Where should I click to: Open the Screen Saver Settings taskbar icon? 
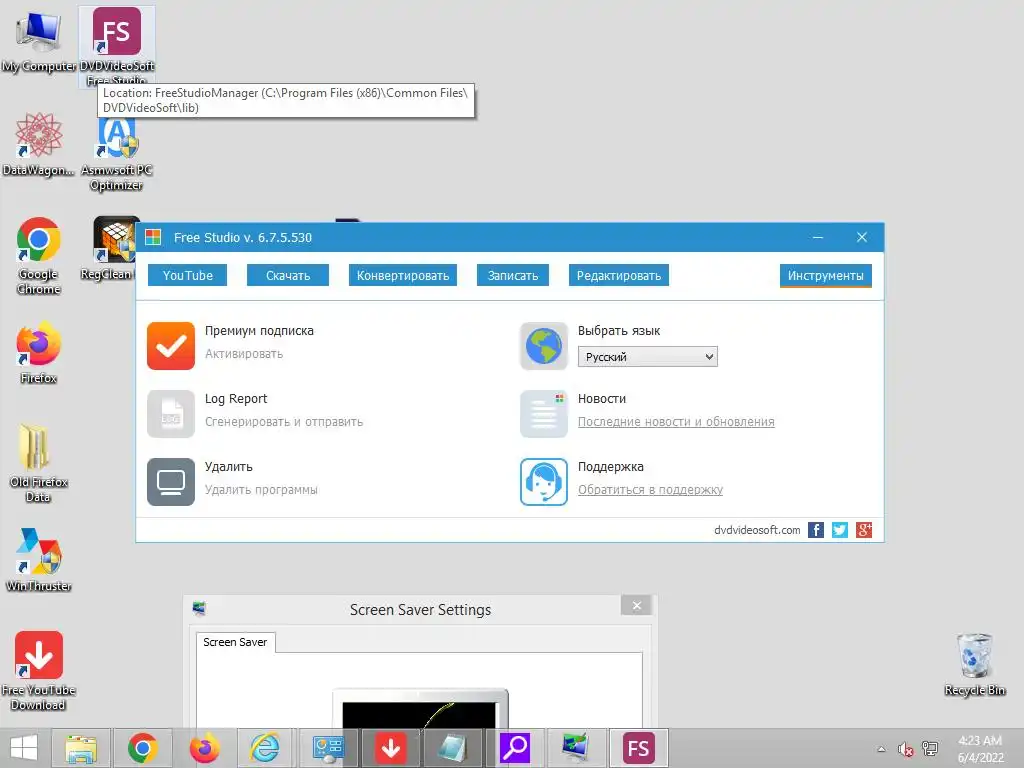(x=576, y=748)
